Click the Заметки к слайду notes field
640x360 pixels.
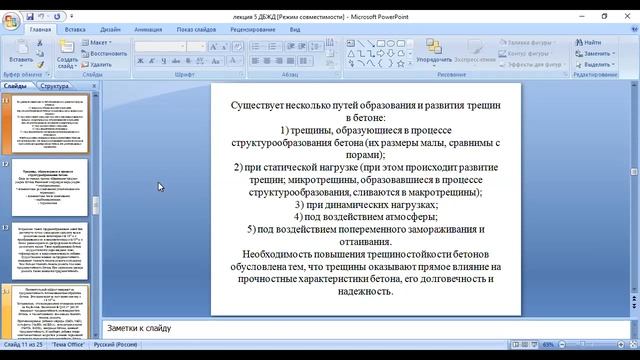[x=366, y=329]
